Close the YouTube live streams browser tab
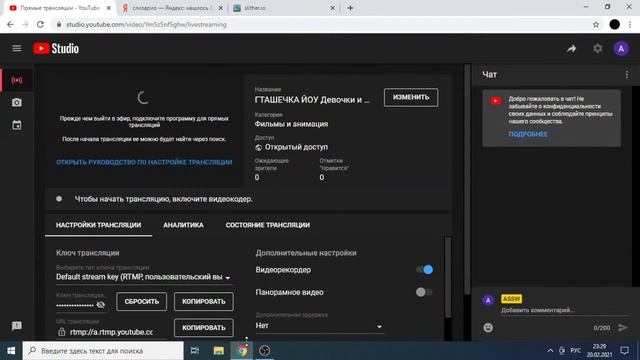 [109, 8]
